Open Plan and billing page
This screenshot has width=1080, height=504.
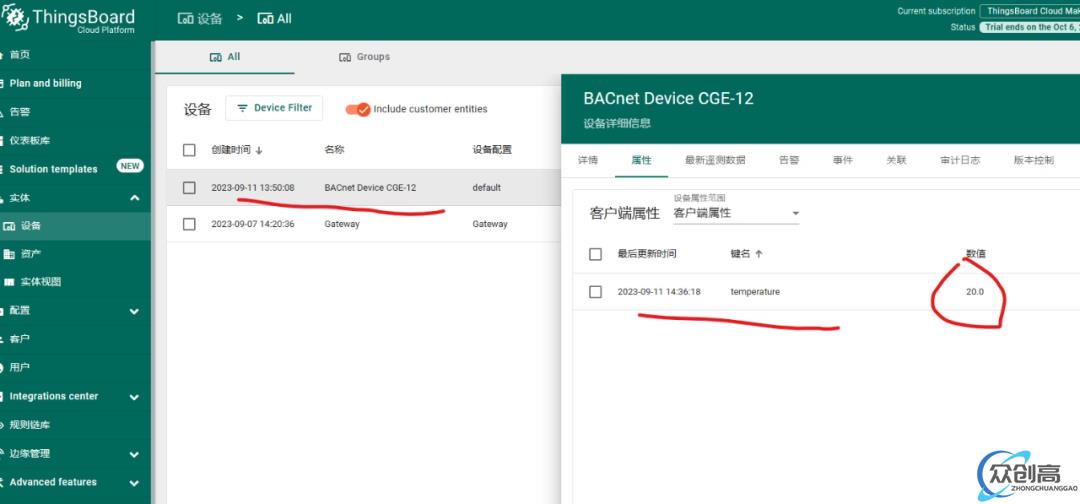click(45, 83)
